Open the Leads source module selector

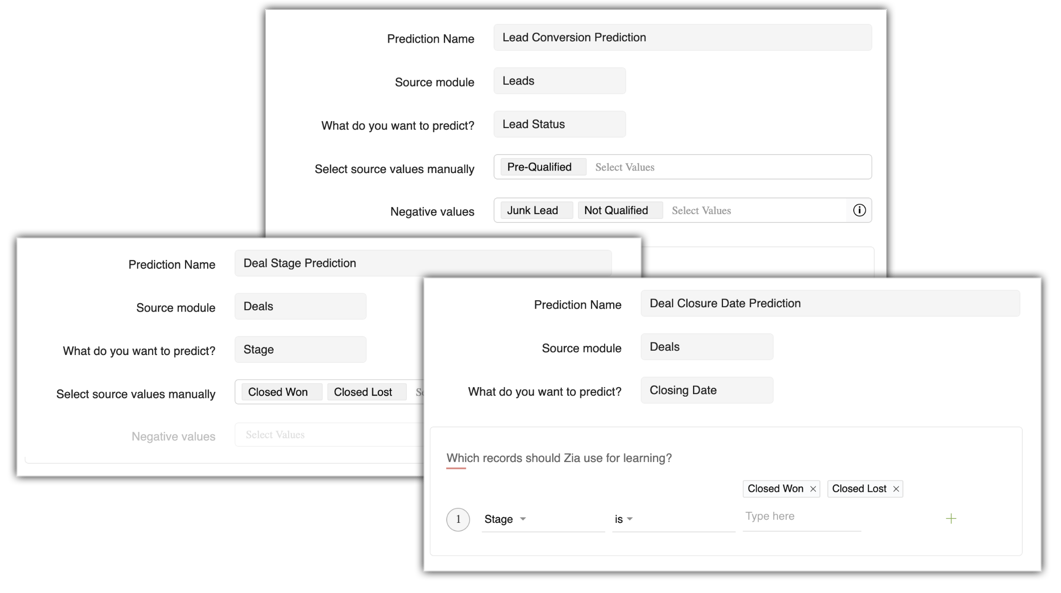click(x=559, y=81)
